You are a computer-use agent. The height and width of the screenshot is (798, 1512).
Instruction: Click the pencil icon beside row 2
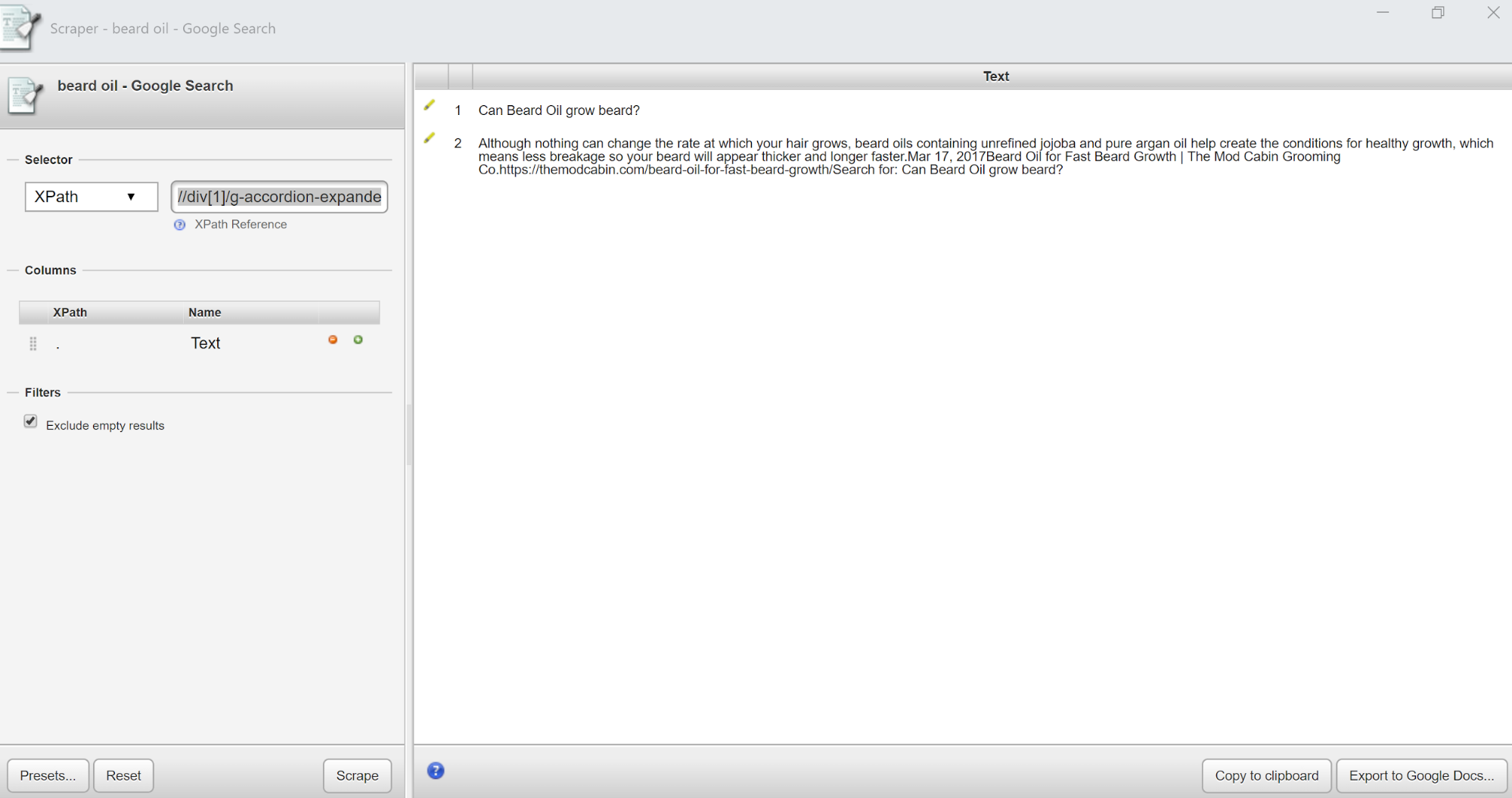pos(430,138)
